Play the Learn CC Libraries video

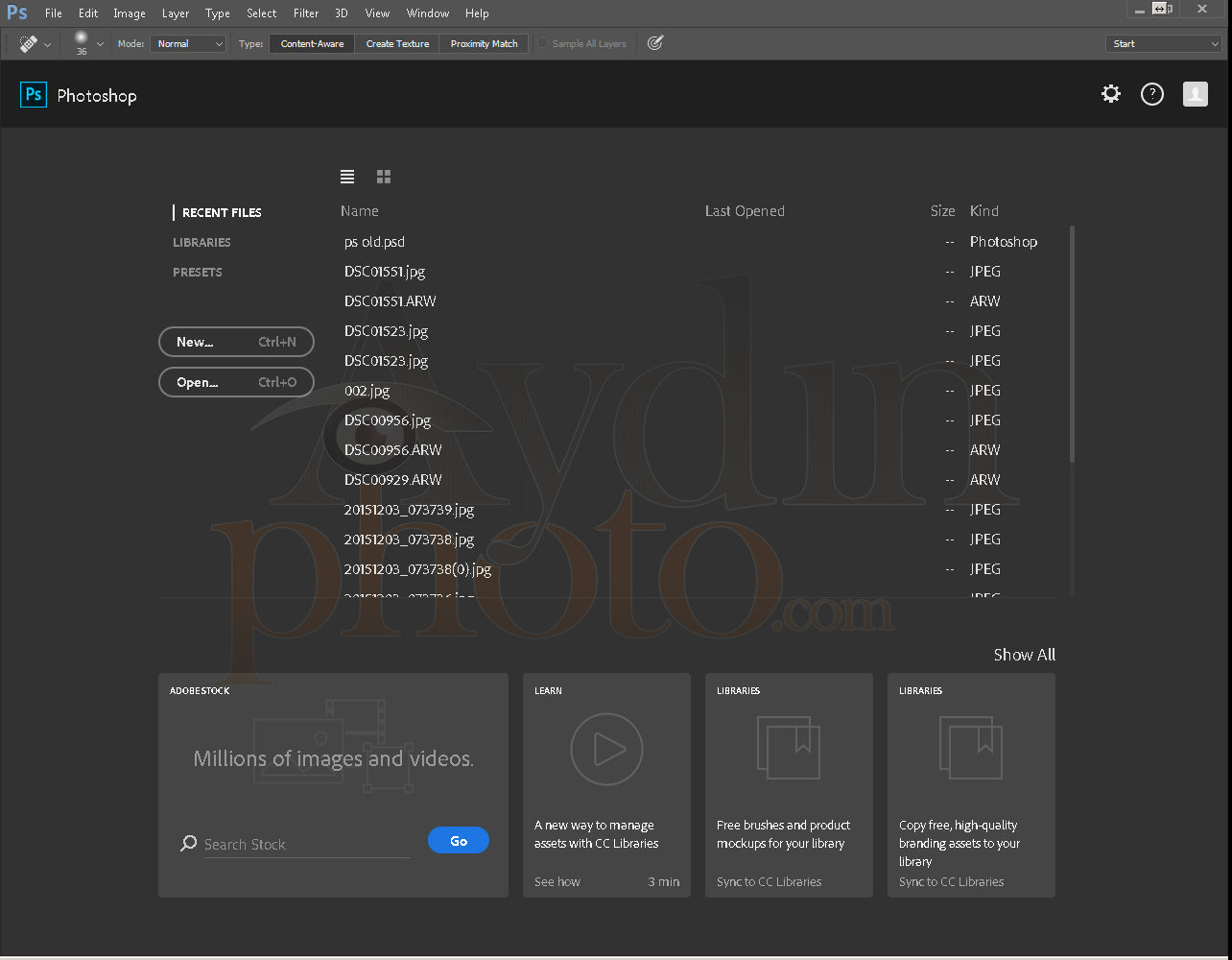tap(606, 750)
